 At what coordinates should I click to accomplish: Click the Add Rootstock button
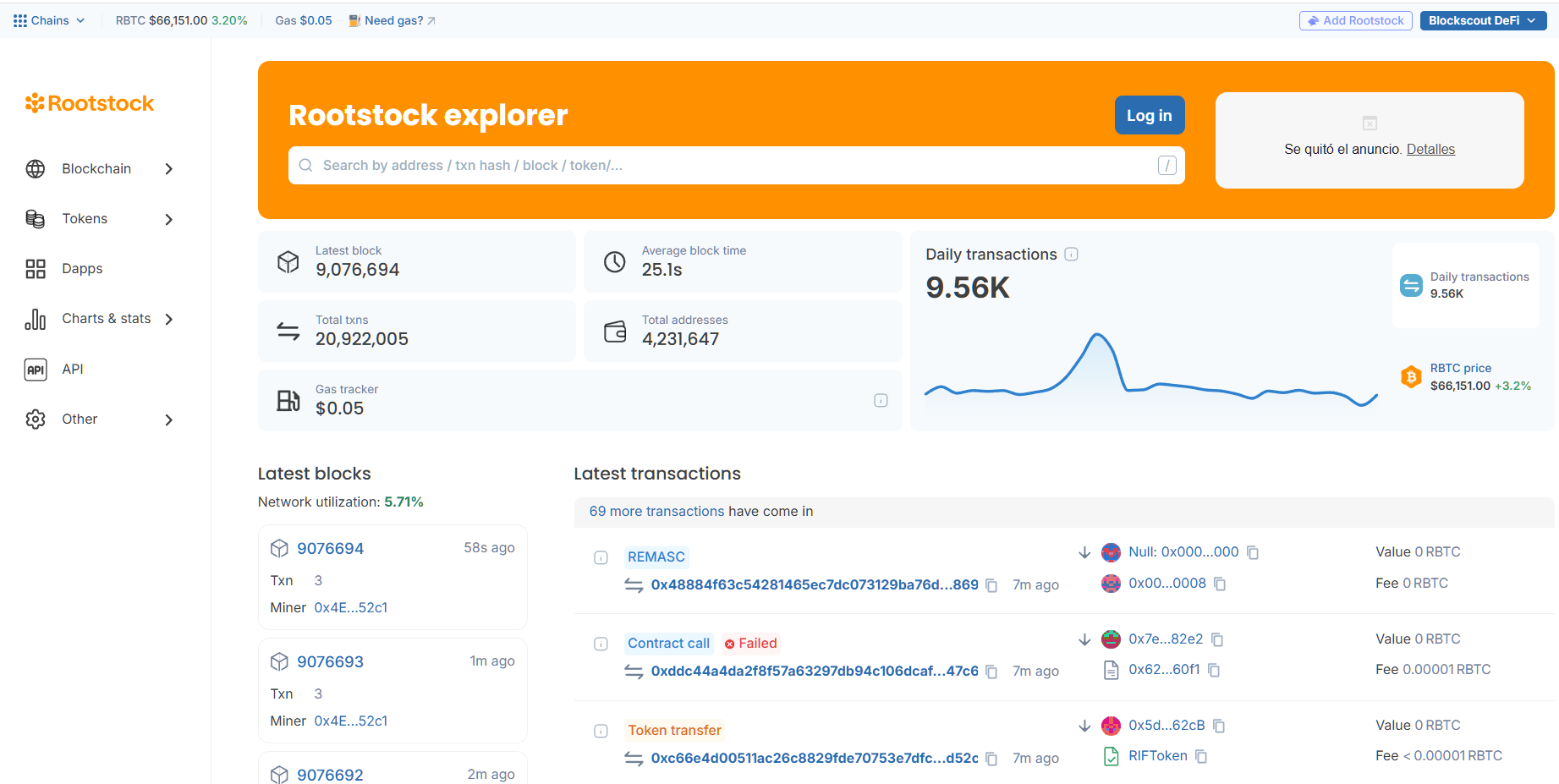click(x=1356, y=20)
